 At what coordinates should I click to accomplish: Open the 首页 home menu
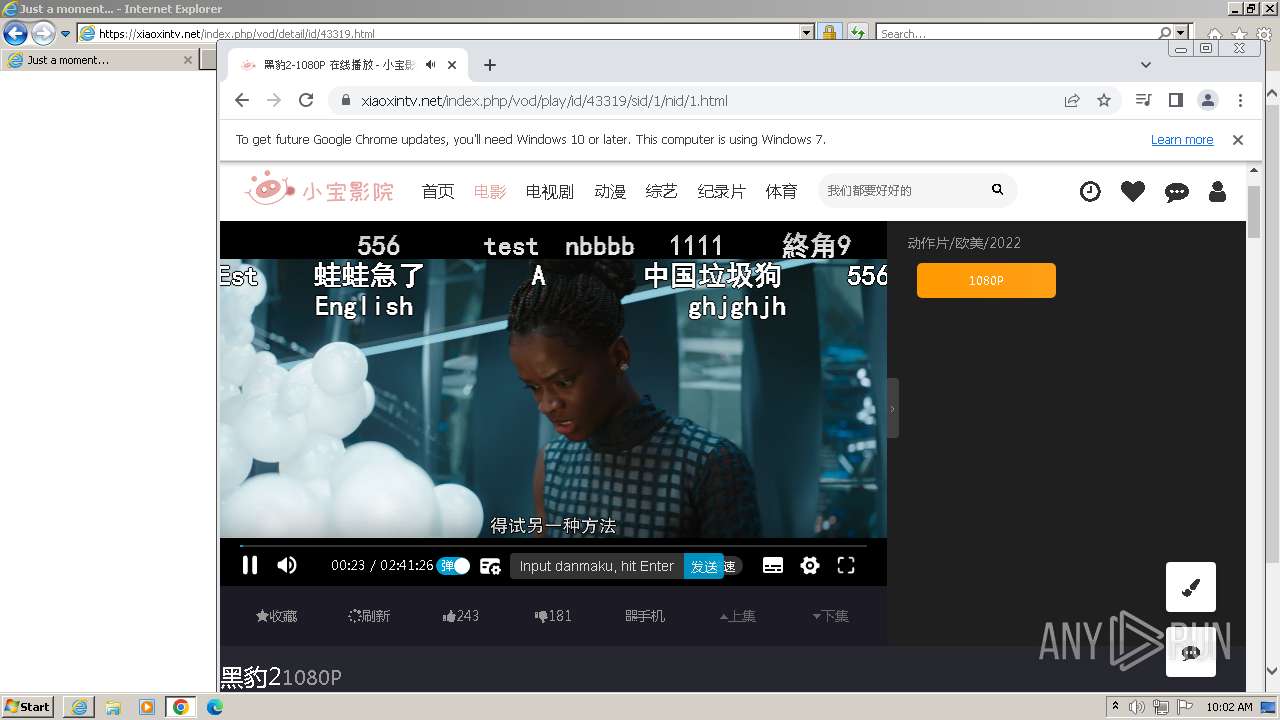pos(438,191)
